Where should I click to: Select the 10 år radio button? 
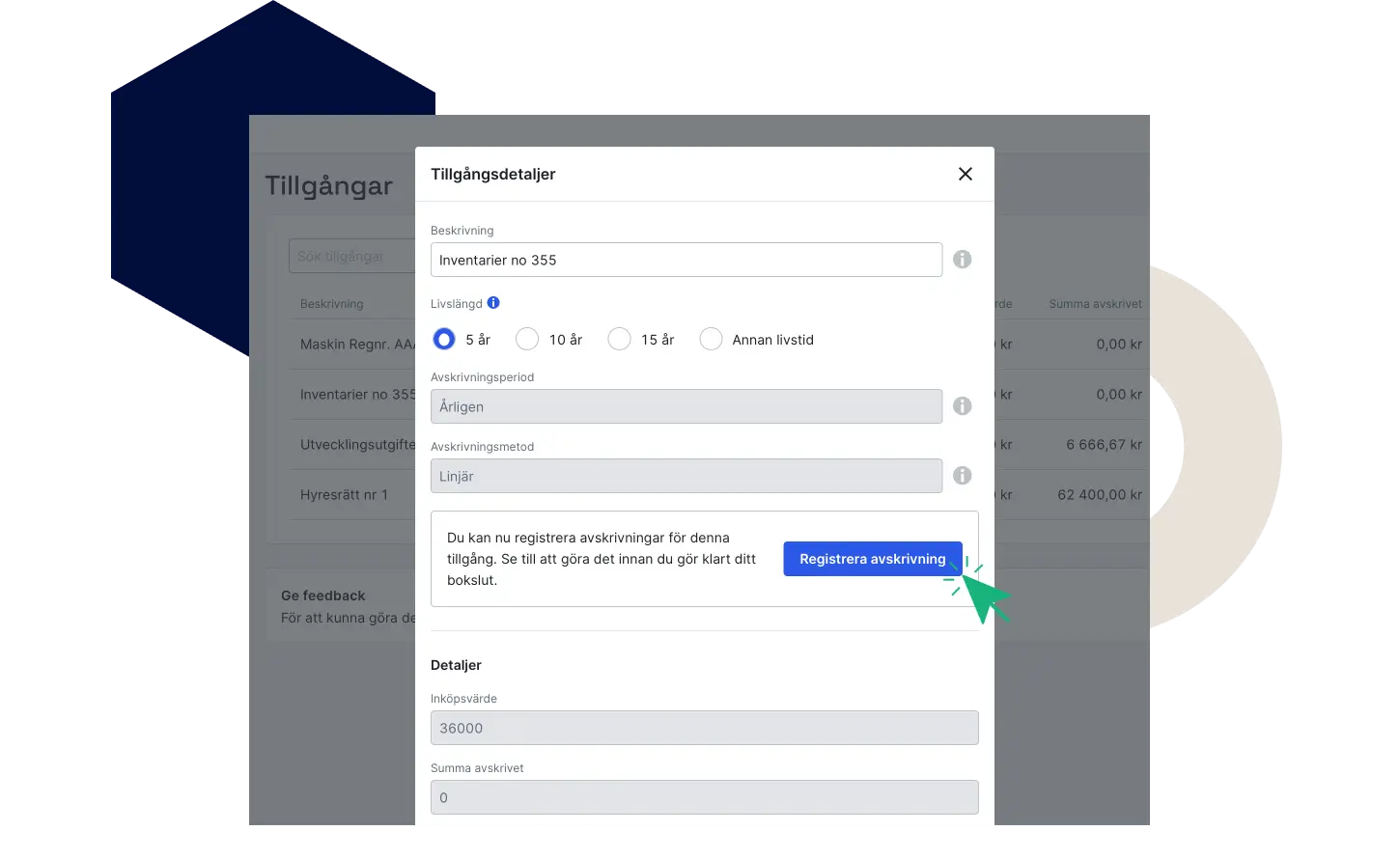[x=527, y=339]
